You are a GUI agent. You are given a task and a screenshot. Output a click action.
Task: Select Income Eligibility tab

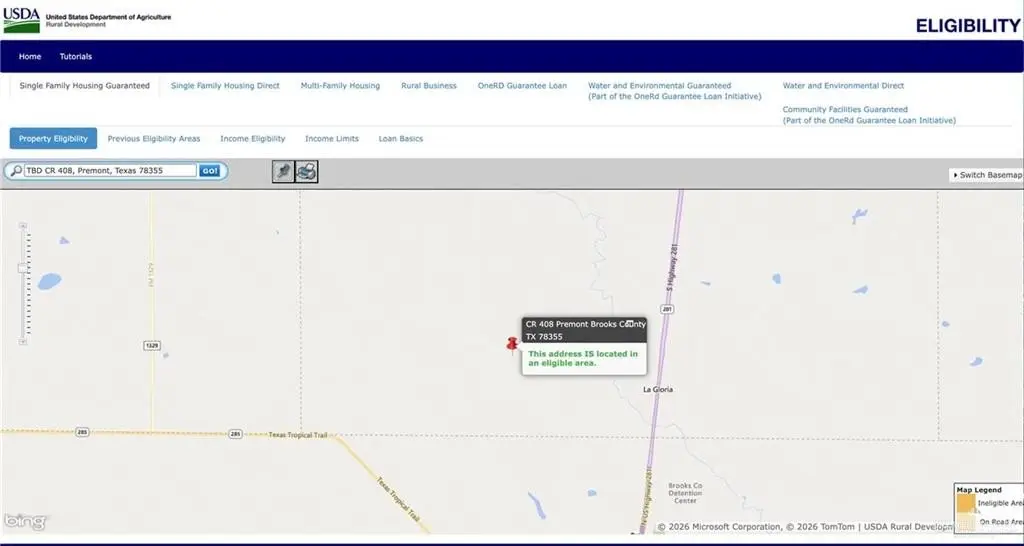pyautogui.click(x=252, y=139)
